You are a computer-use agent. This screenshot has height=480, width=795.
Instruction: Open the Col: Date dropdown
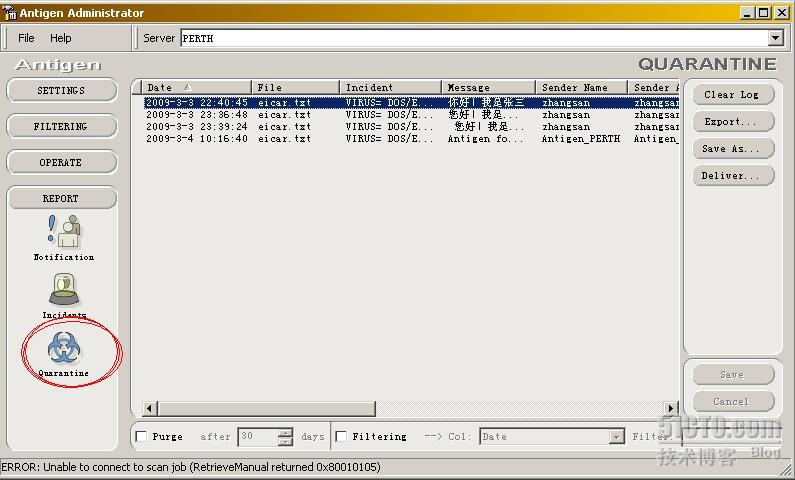617,436
